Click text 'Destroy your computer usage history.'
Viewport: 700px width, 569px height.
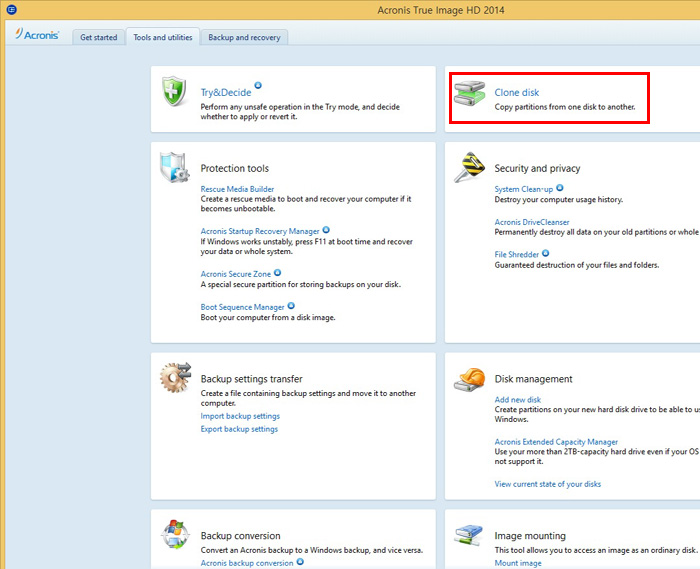point(558,199)
